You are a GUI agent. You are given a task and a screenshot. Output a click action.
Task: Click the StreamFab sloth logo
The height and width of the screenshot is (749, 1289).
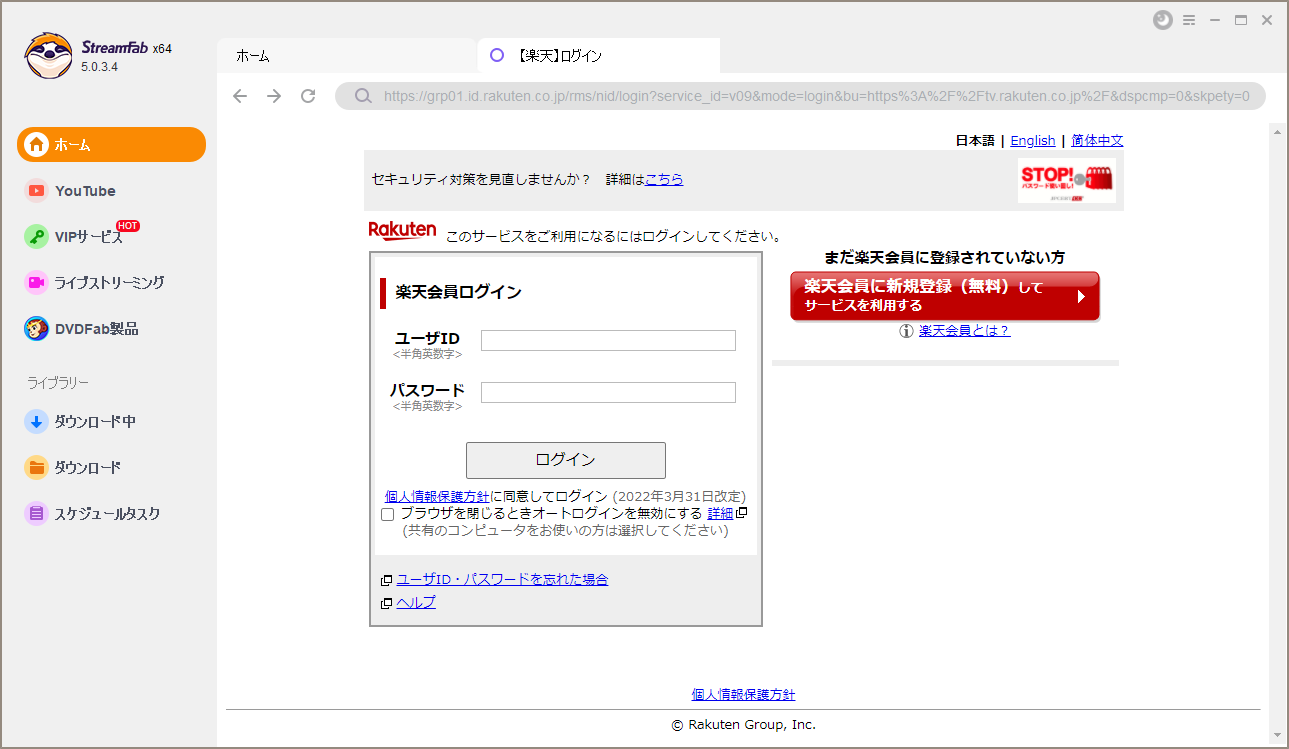[x=48, y=56]
